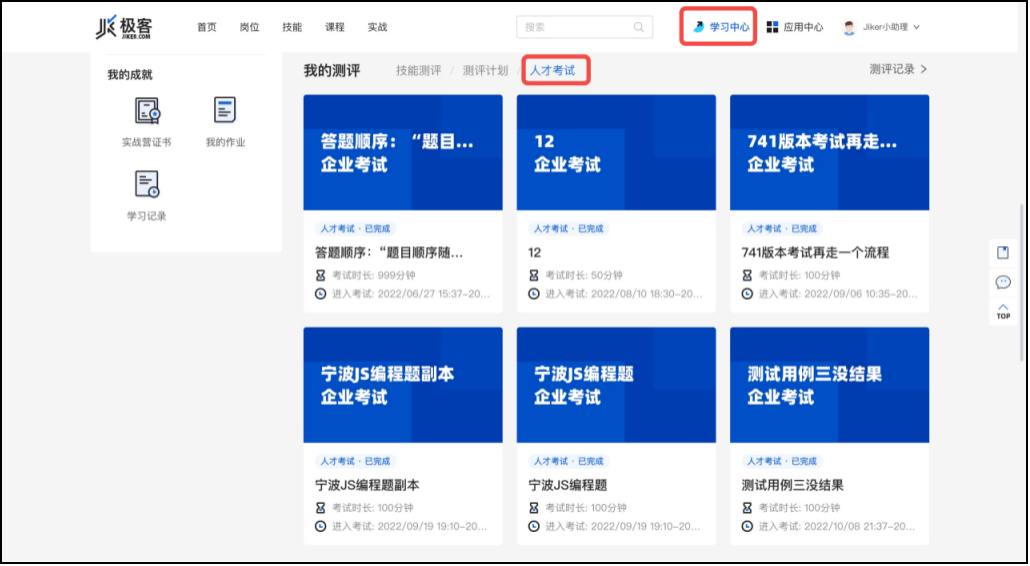Click hourglass icon on the 12 exam card
This screenshot has height=566, width=1030.
(535, 275)
